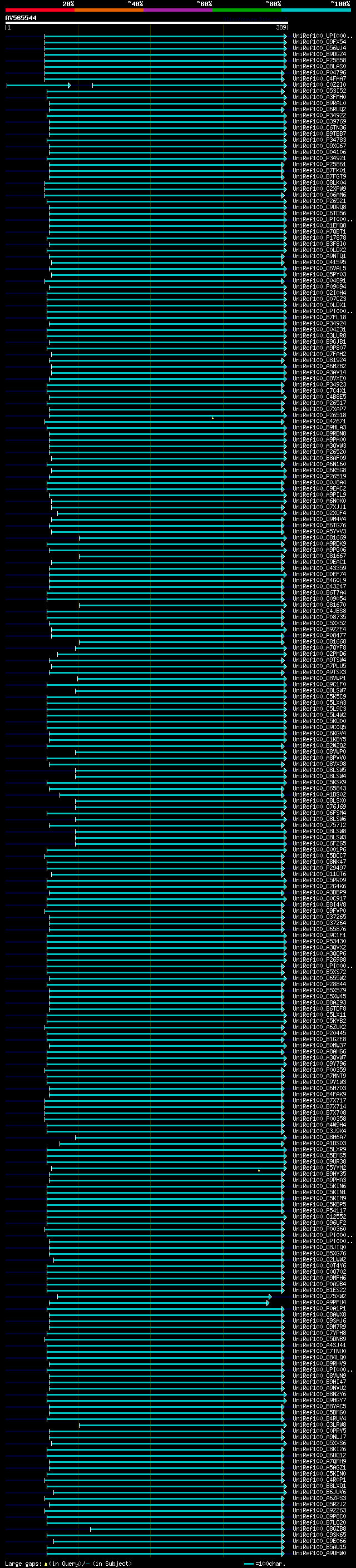This screenshot has width=356, height=1568.
Task: Click the purple ~60% identity legend segment
Action: (179, 10)
